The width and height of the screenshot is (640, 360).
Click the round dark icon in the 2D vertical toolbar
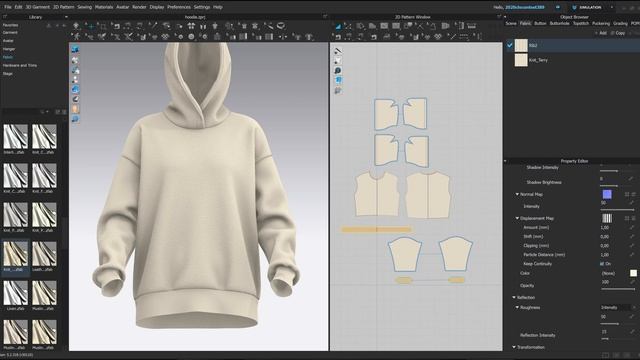(x=338, y=71)
